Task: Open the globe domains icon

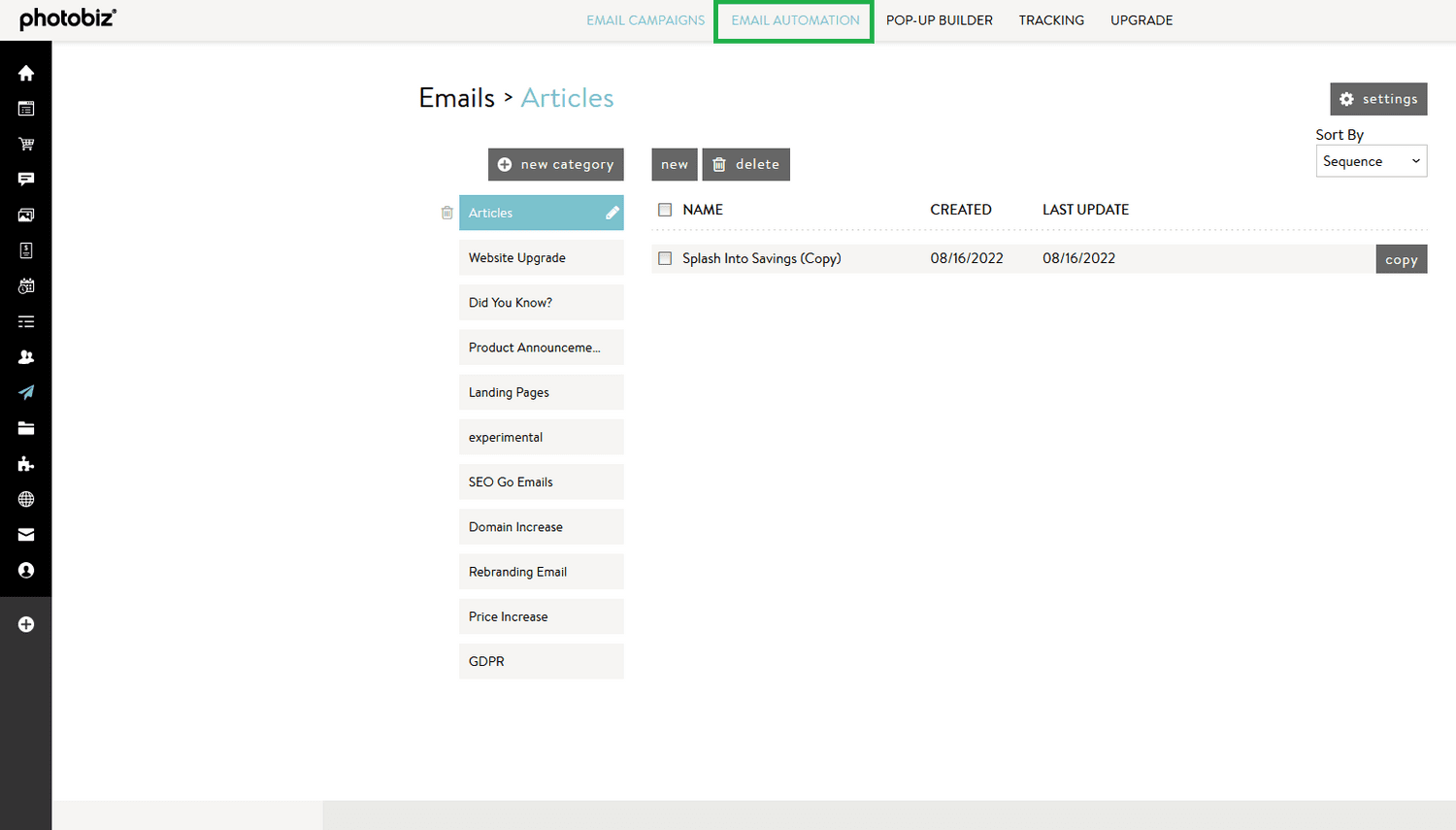Action: 26,499
